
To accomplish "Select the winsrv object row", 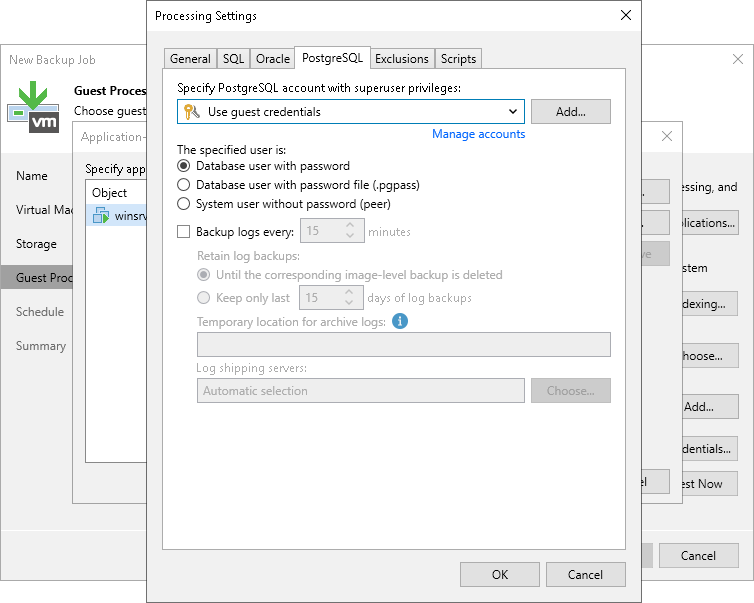I will point(116,216).
